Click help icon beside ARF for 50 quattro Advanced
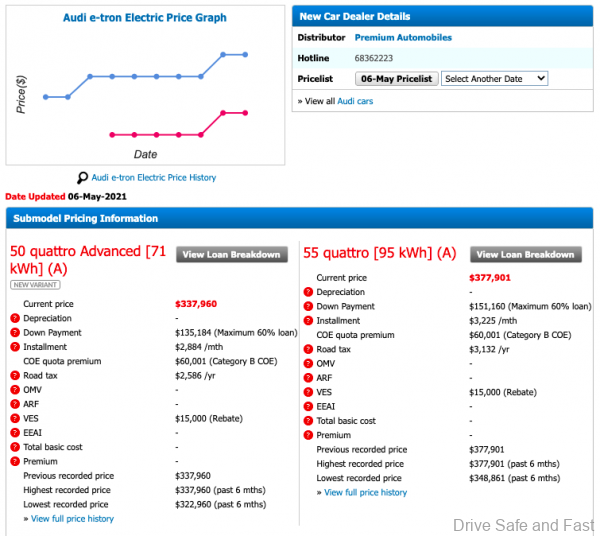Viewport: 600px width, 536px height. 15,404
